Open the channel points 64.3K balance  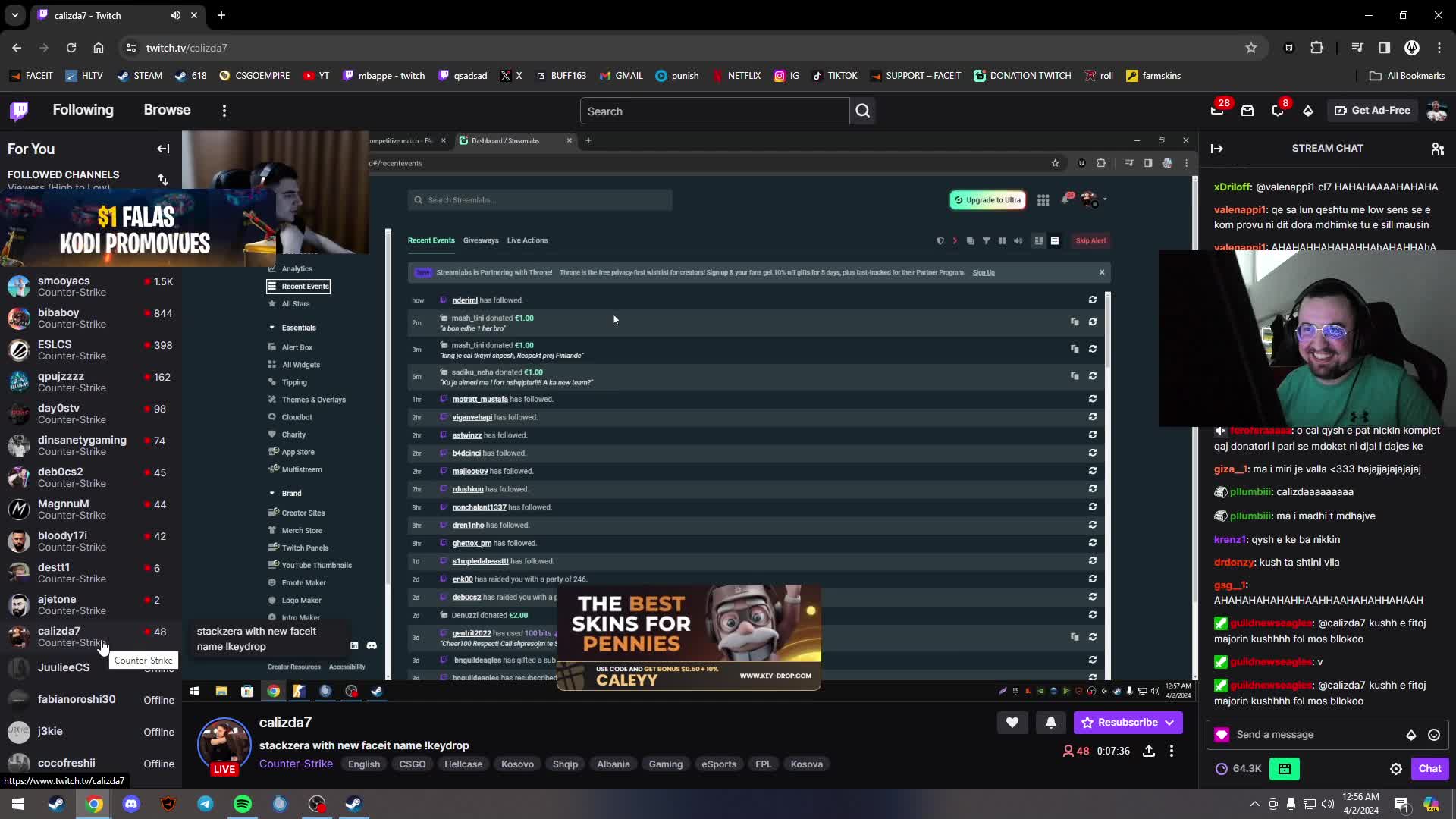[x=1238, y=769]
